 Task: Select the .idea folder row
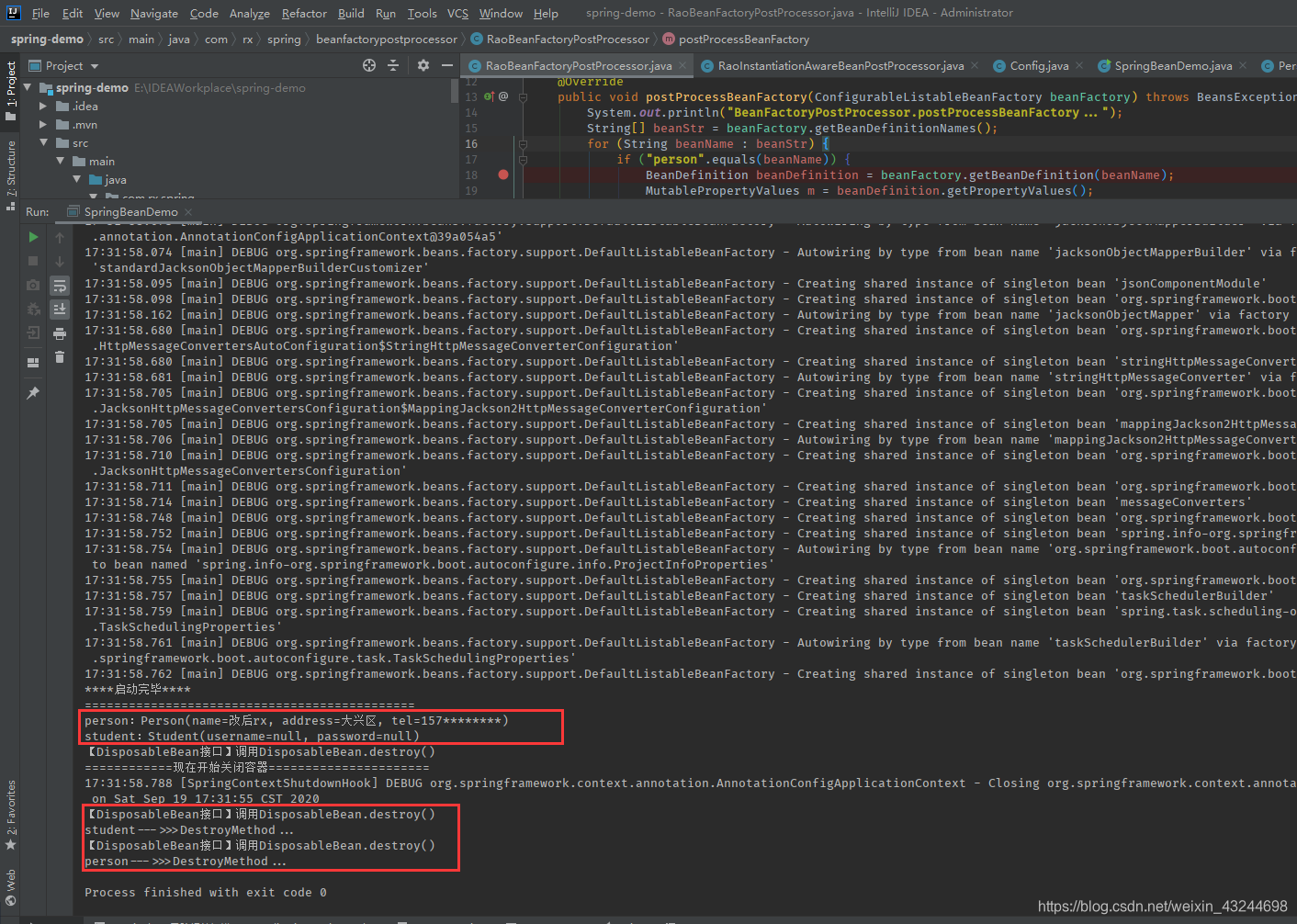[239, 107]
